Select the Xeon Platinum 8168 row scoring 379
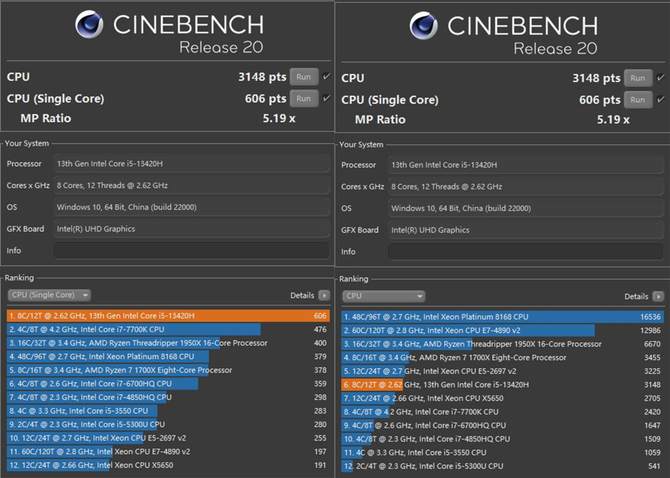 pyautogui.click(x=168, y=357)
